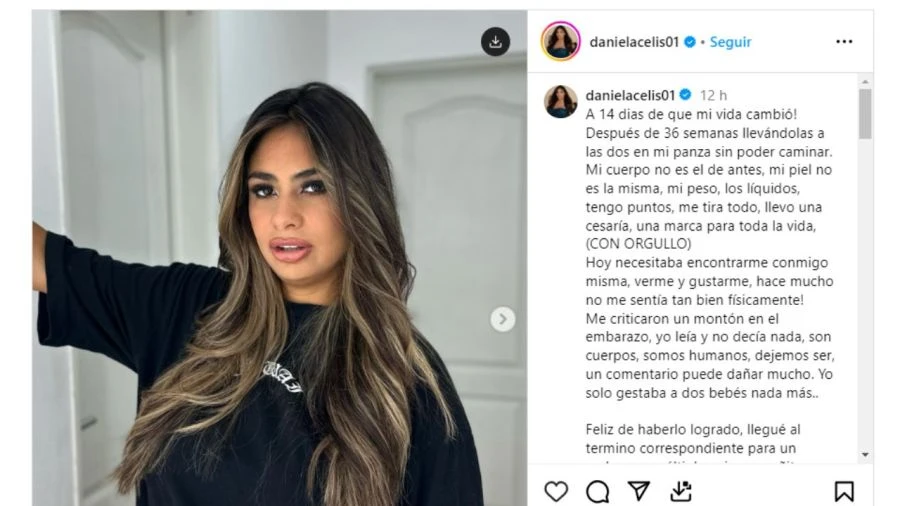
Task: Click the download icon on the photo
Action: [495, 42]
